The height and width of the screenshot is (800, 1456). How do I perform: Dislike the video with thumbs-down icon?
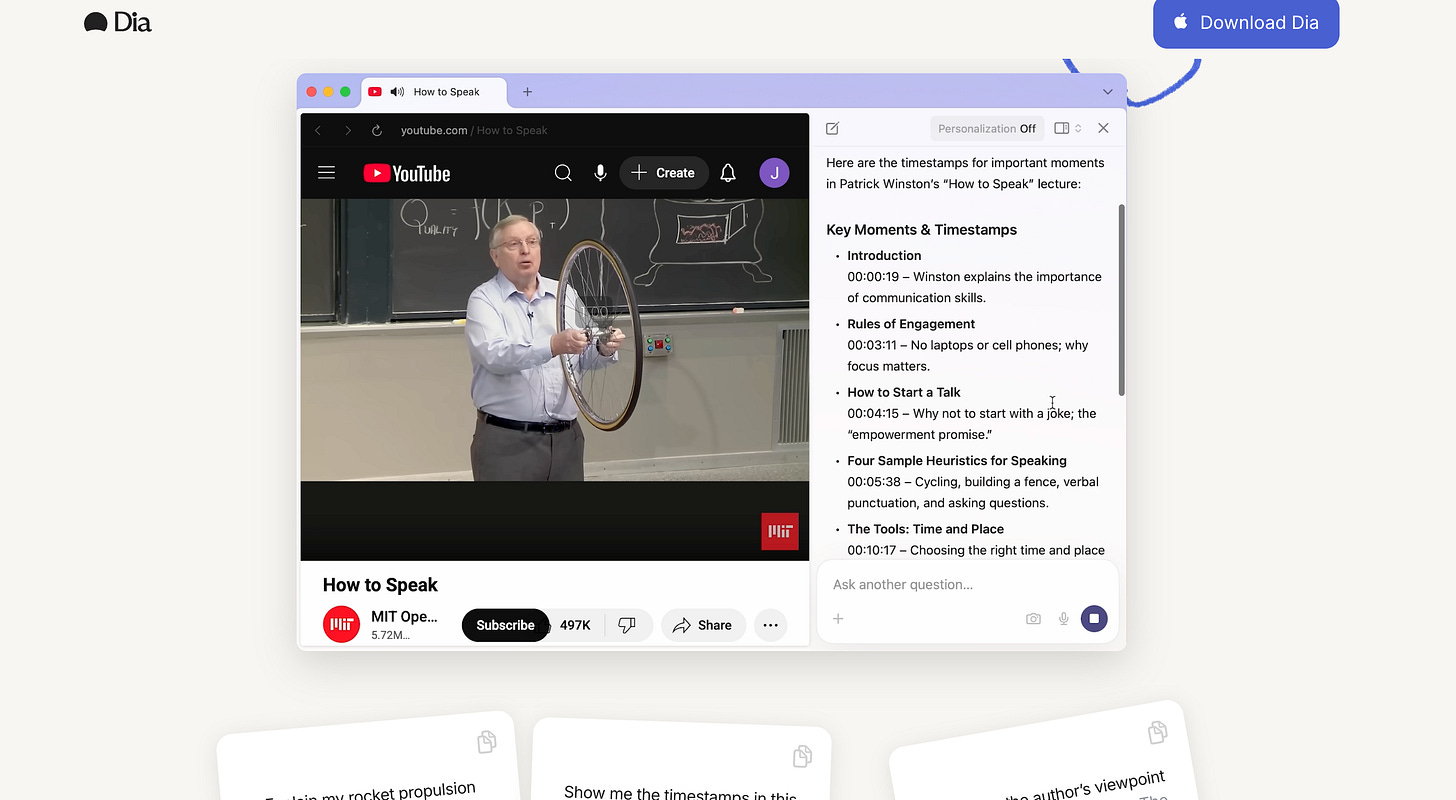pyautogui.click(x=627, y=625)
